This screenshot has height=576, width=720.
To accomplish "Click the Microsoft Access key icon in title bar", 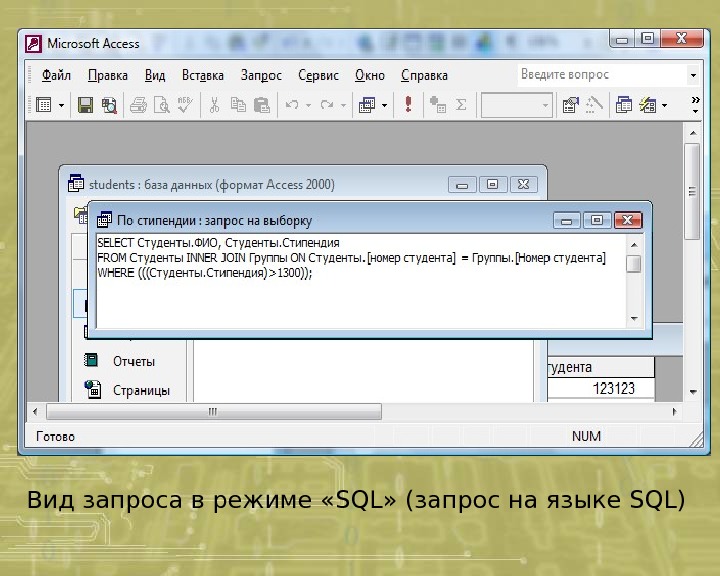I will (x=34, y=44).
